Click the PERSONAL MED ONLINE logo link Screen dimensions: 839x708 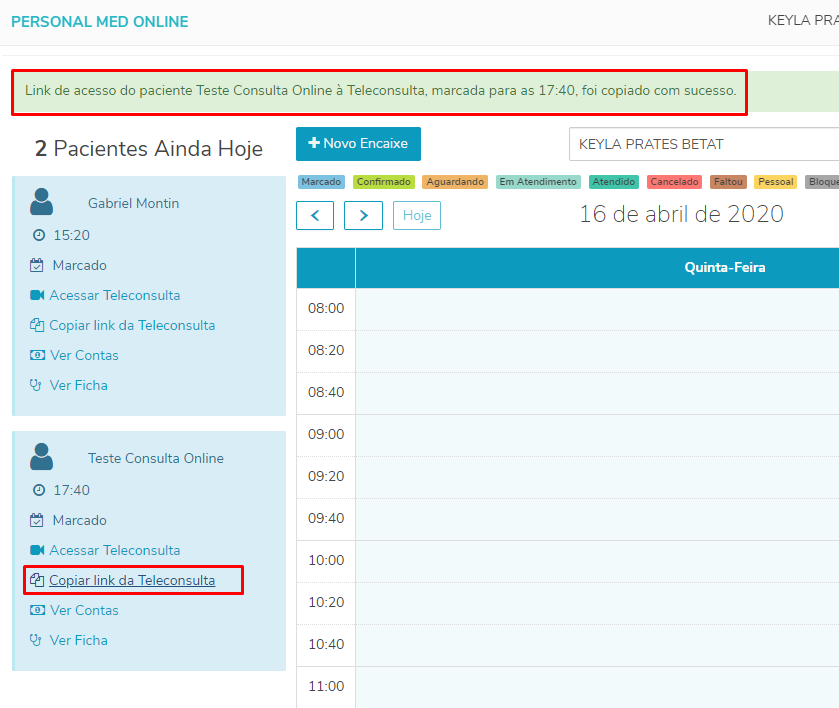(x=100, y=22)
